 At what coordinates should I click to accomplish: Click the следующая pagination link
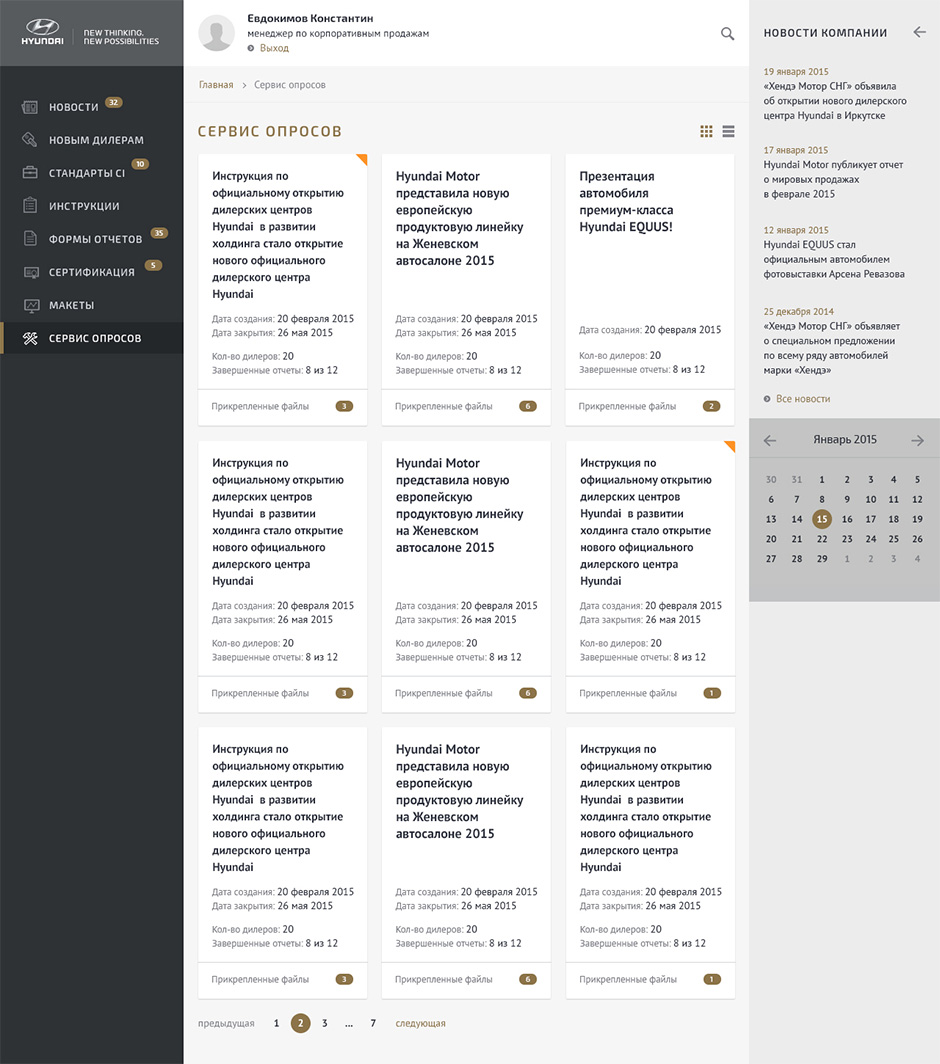(420, 1023)
